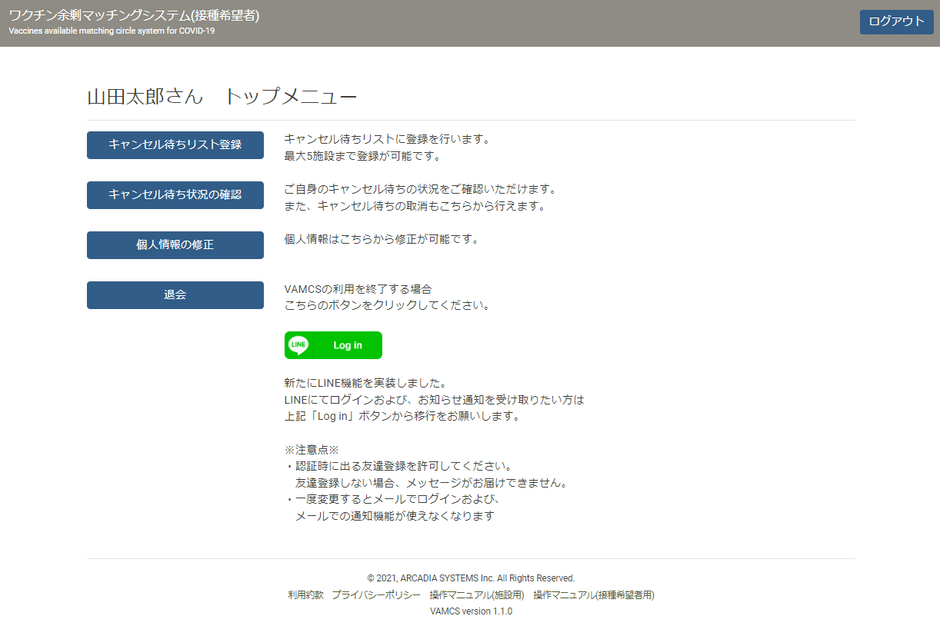Click 退会 to withdraw from VAMCS
The width and height of the screenshot is (940, 642).
click(175, 295)
